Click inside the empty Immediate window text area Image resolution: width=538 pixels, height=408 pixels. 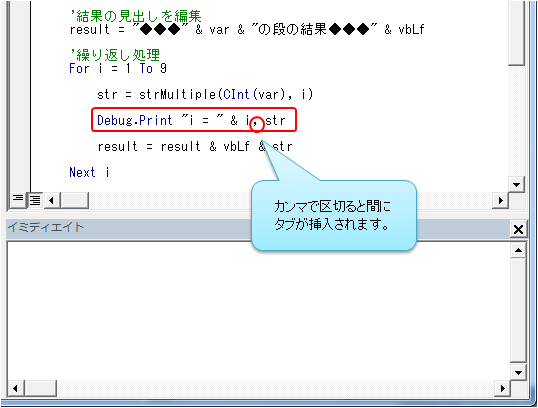(258, 311)
